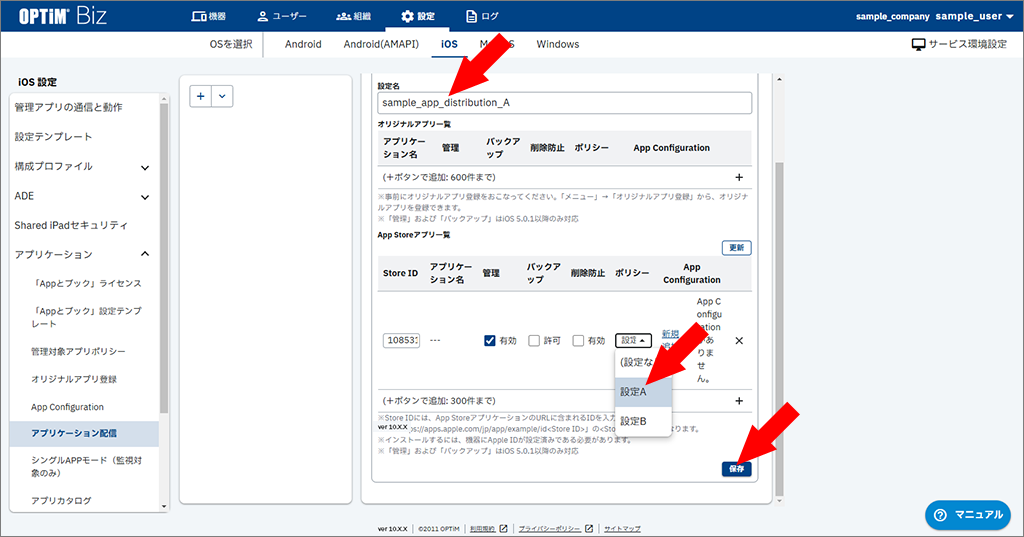Open dropdown arrow beside plus button
The image size is (1024, 537).
click(x=222, y=96)
